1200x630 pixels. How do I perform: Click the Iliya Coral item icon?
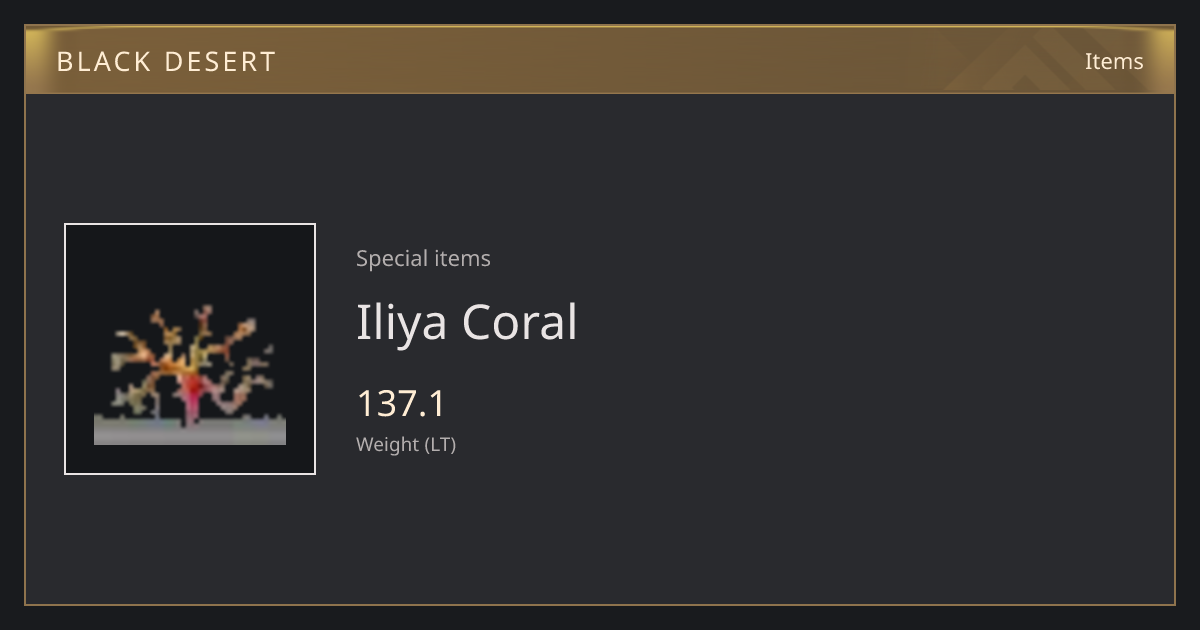190,375
